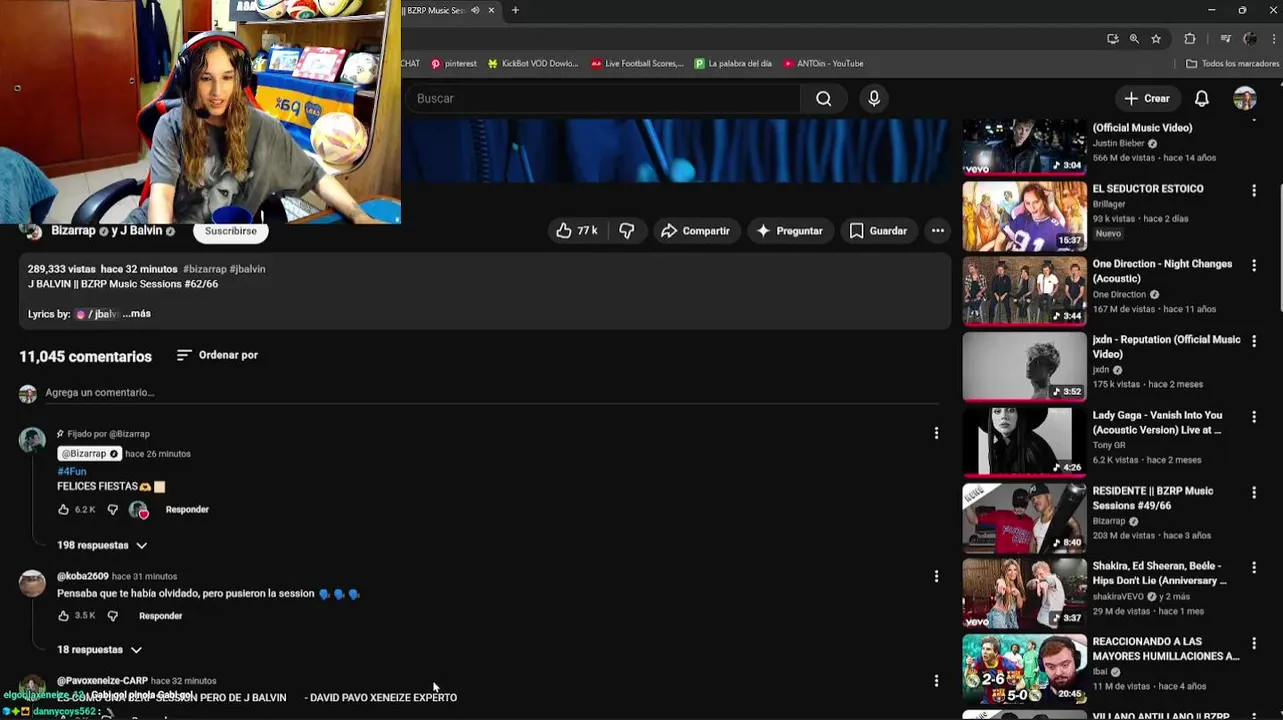1283x720 pixels.
Task: Open RESIDENTE BZRP Music Sessions #49/66 title
Action: point(1153,498)
